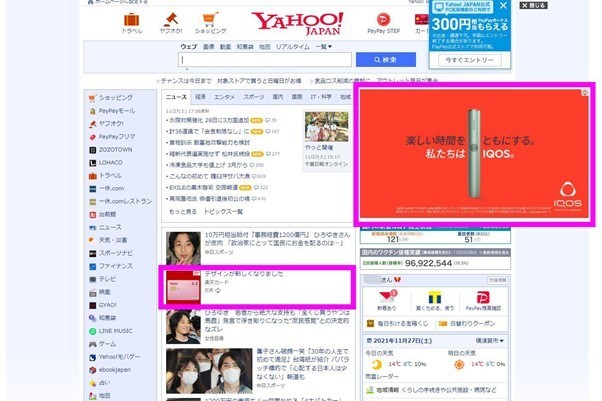The height and width of the screenshot is (401, 602).
Task: Close the 300円 PayPay bonus popup
Action: click(503, 5)
